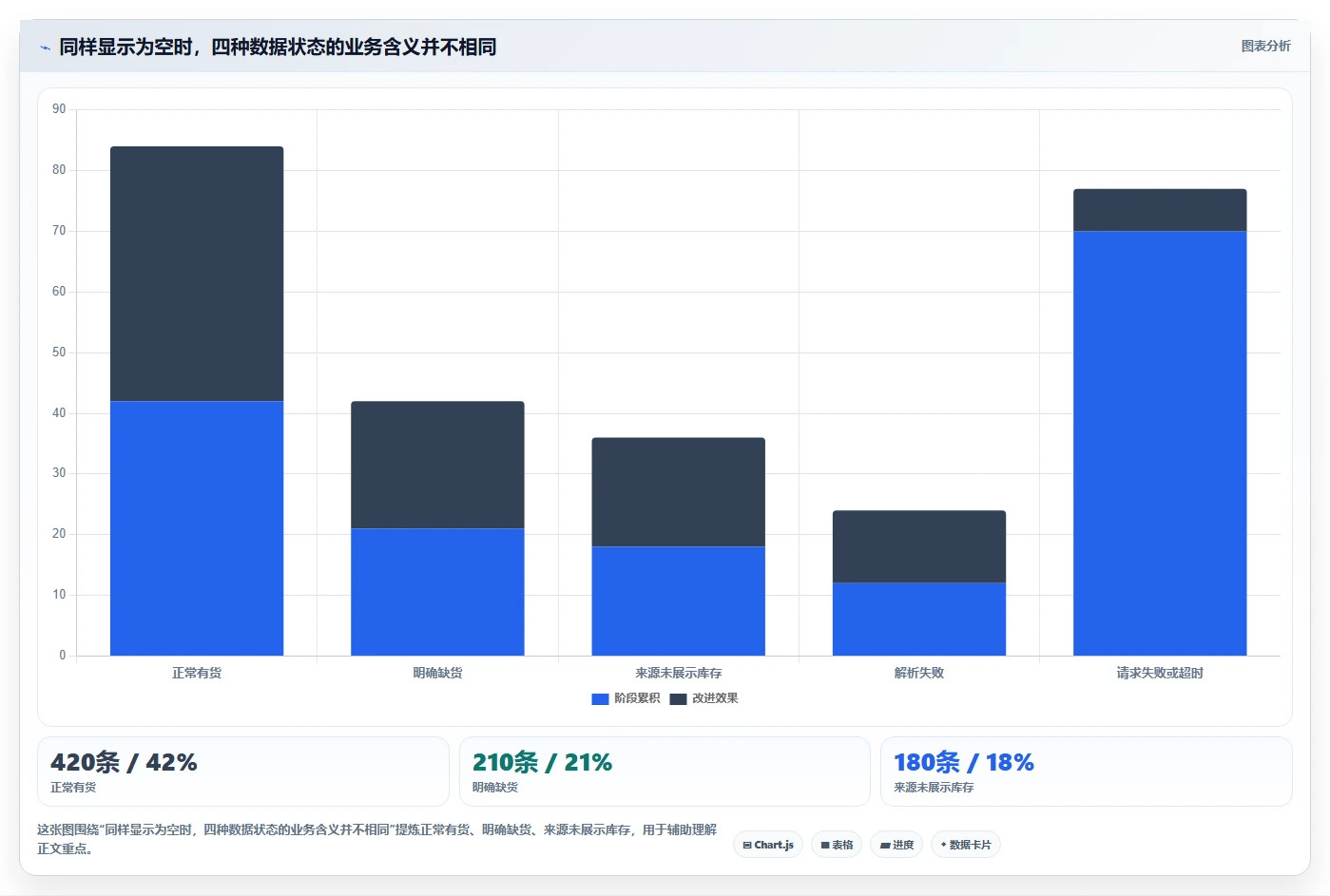The height and width of the screenshot is (896, 1330).
Task: Click the 正常有货 x-axis label
Action: [x=197, y=673]
